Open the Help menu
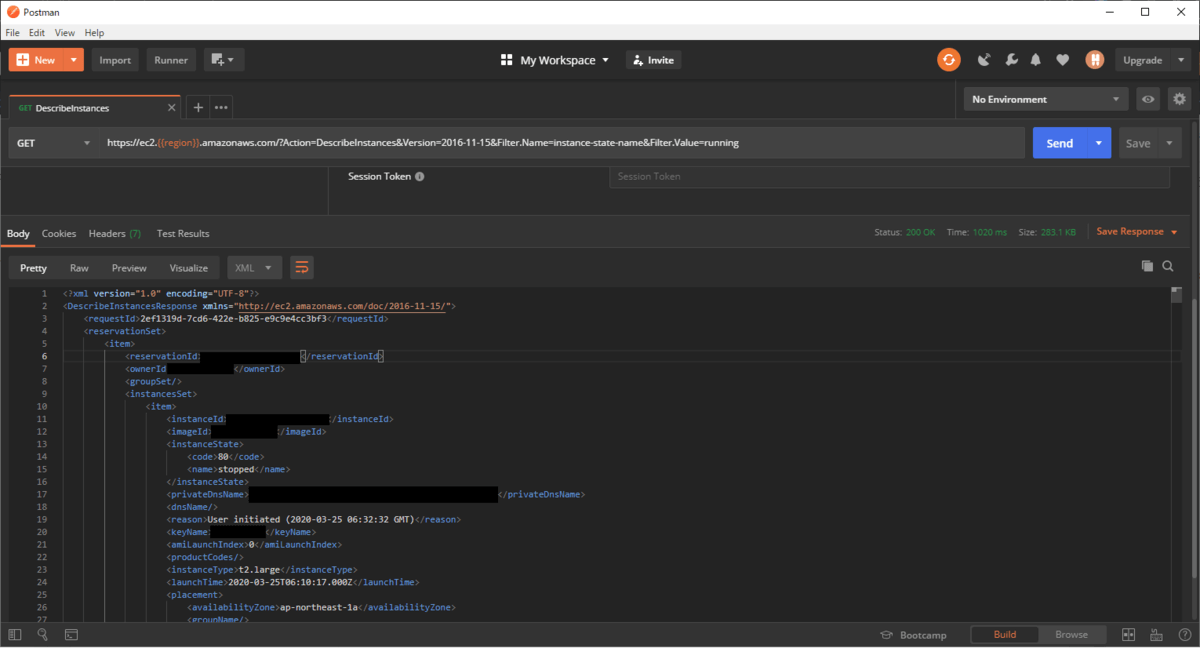1200x648 pixels. (94, 33)
